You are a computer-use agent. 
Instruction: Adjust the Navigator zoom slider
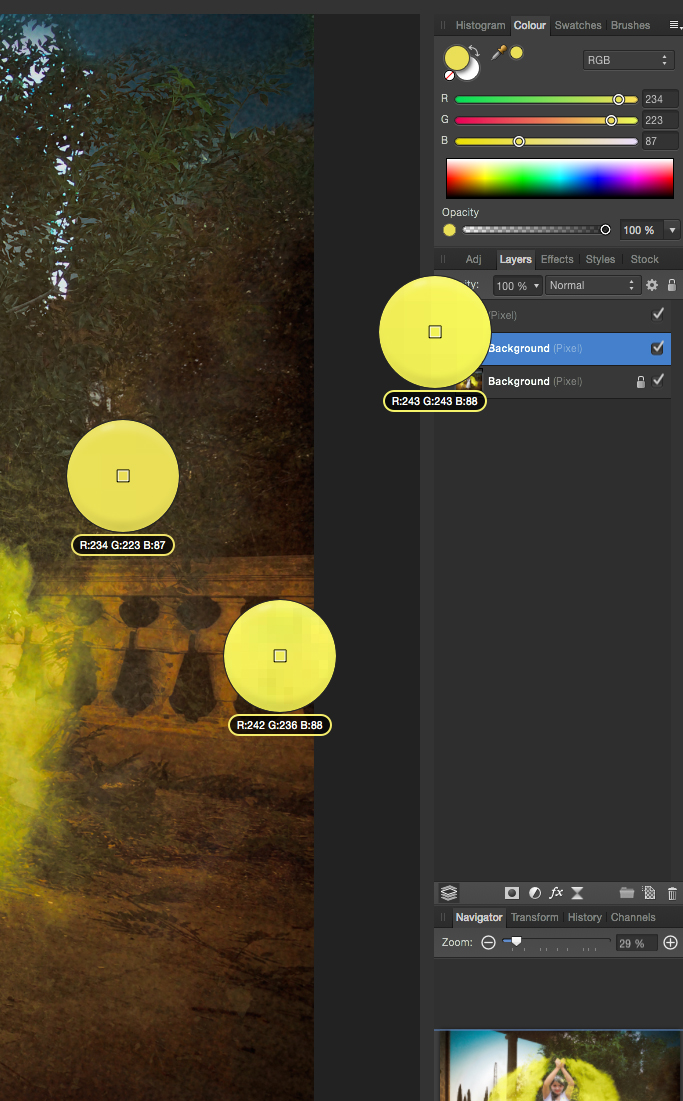556,942
